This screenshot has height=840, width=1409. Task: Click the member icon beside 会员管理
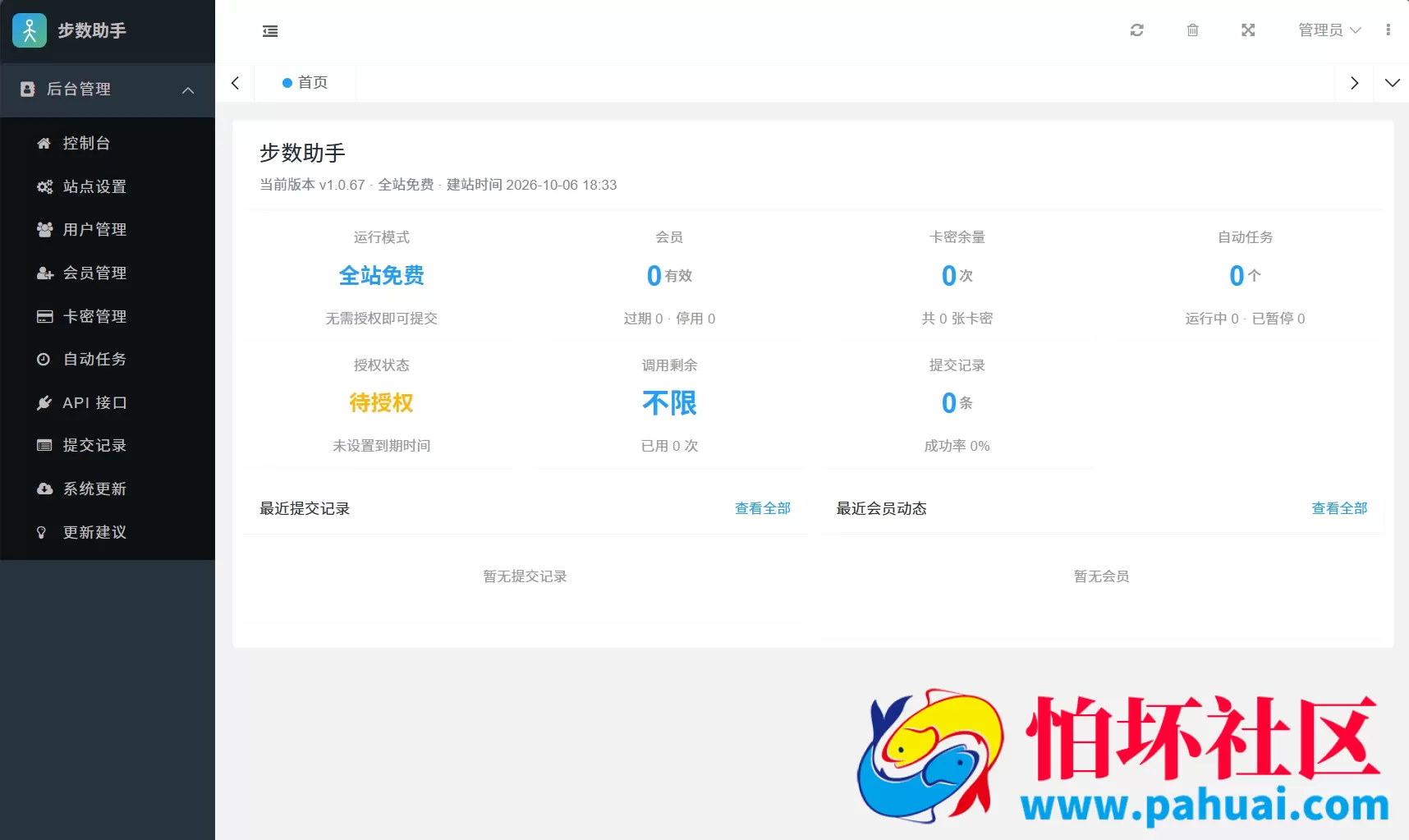pyautogui.click(x=44, y=273)
